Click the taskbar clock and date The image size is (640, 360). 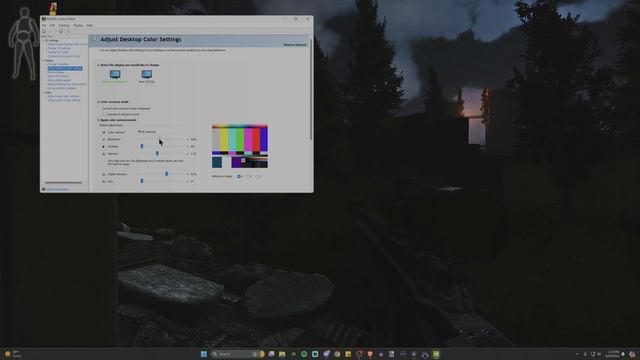(613, 354)
